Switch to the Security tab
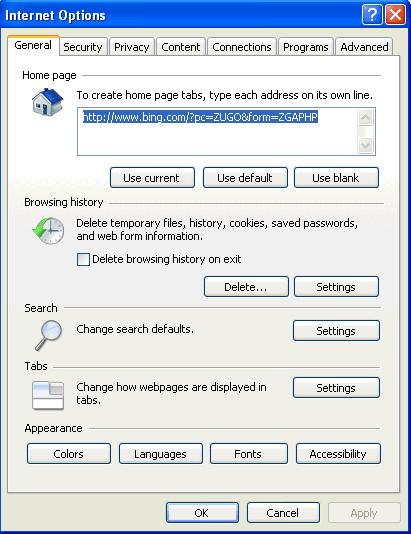The width and height of the screenshot is (411, 534). pyautogui.click(x=83, y=47)
